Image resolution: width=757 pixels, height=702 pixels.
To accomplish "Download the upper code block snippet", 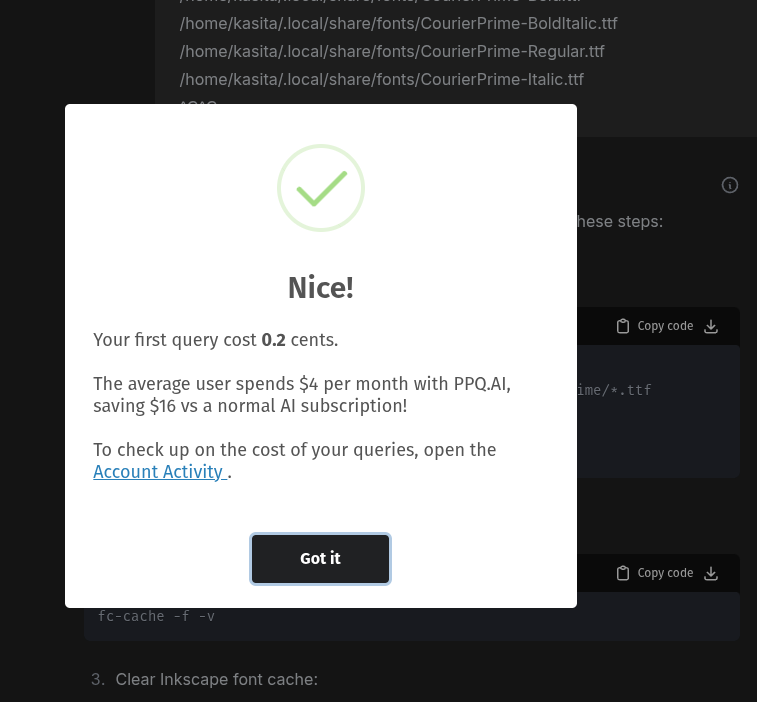I will [x=711, y=326].
